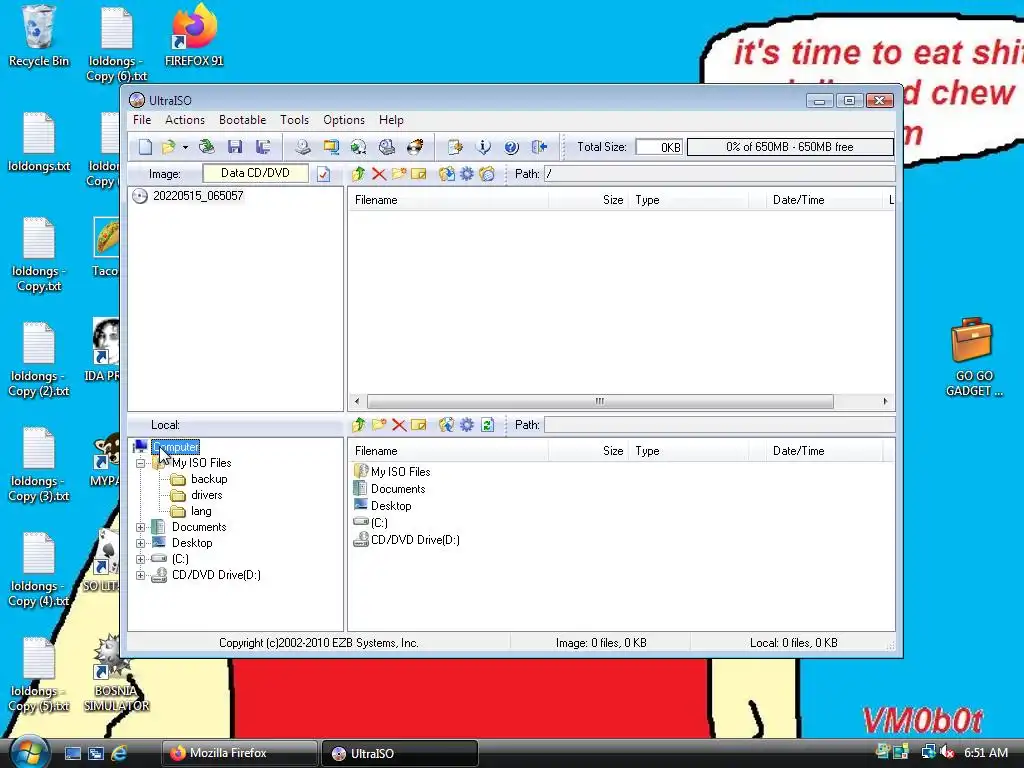Screen dimensions: 1024x768
Task: Expand the Documents tree node
Action: click(x=140, y=527)
